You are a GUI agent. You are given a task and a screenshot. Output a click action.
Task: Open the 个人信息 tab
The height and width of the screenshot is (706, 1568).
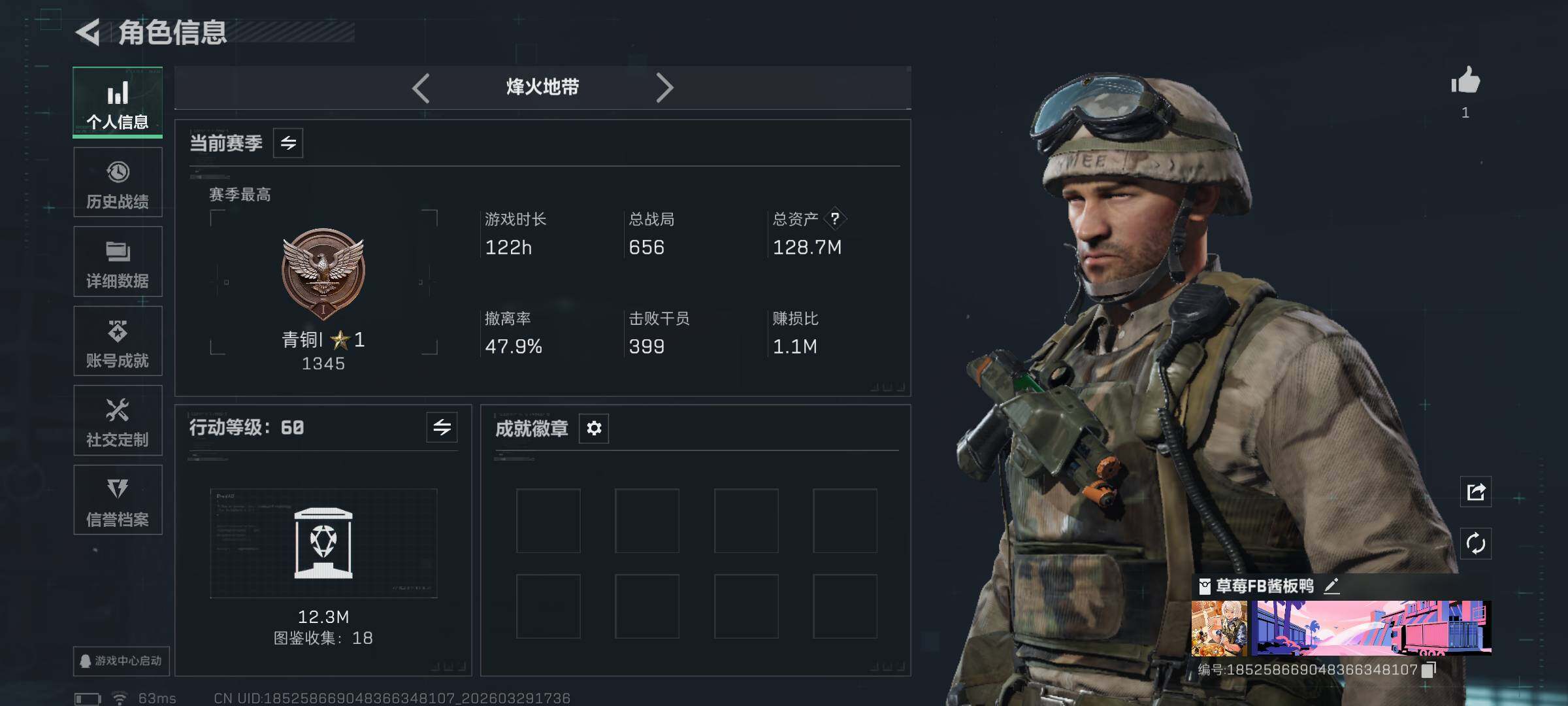coord(118,103)
